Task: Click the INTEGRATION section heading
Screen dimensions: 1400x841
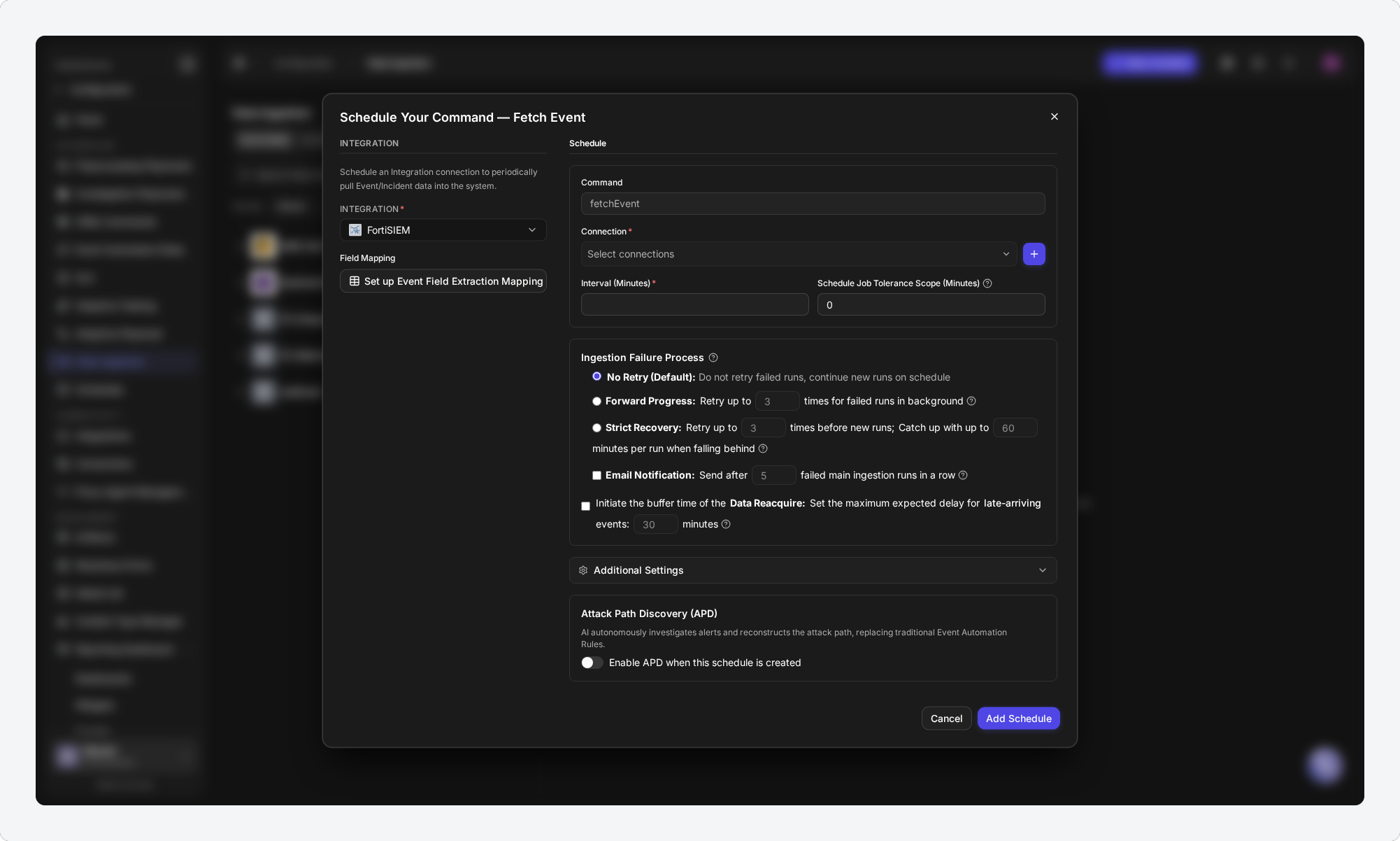Action: pos(369,143)
